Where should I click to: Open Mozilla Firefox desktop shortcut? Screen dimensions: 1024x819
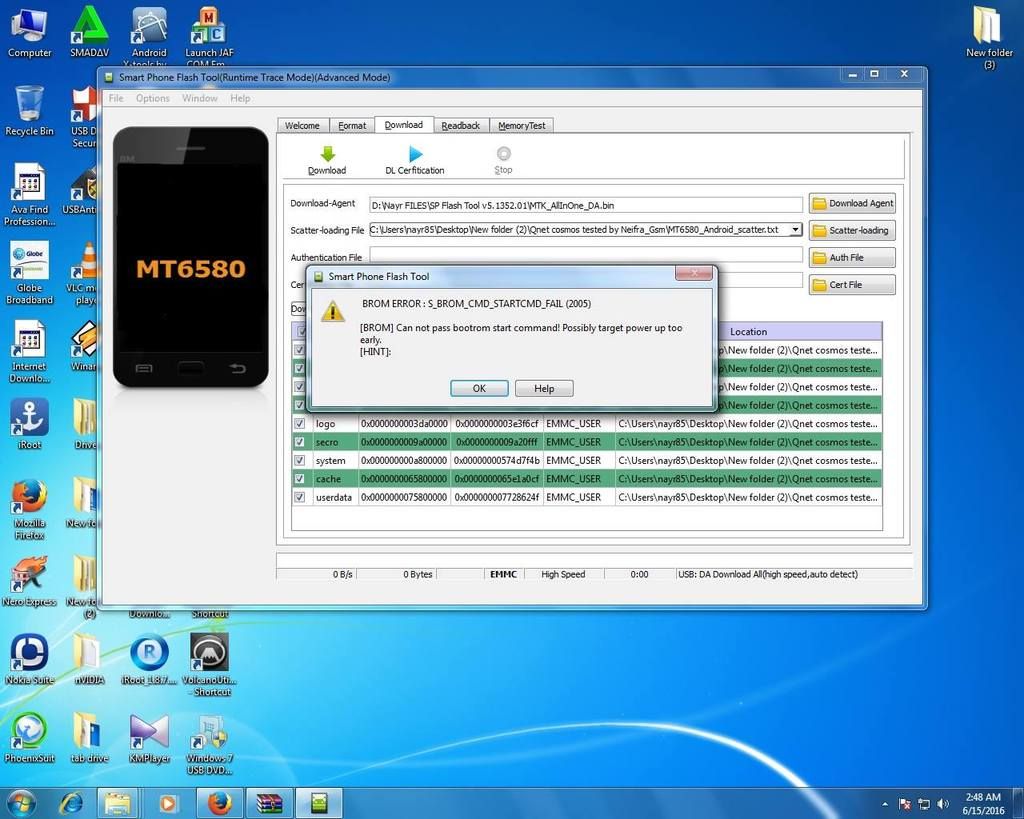pyautogui.click(x=29, y=497)
